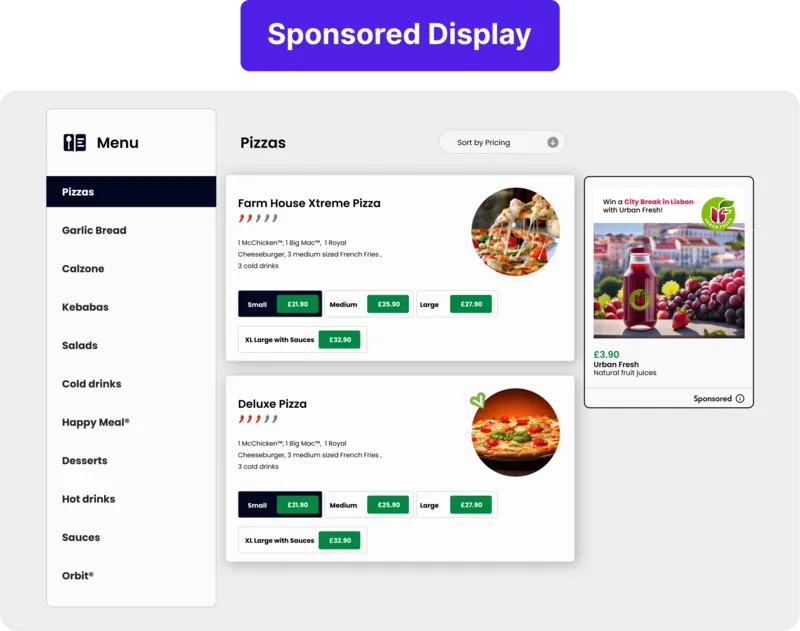800x631 pixels.
Task: Select Small size for Farm House Xtreme
Action: click(280, 304)
